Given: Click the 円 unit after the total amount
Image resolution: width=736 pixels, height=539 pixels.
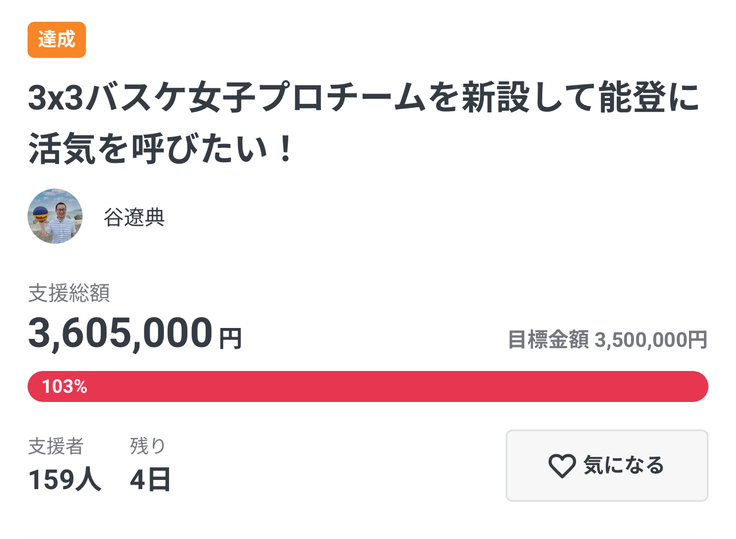Looking at the screenshot, I should pyautogui.click(x=230, y=339).
